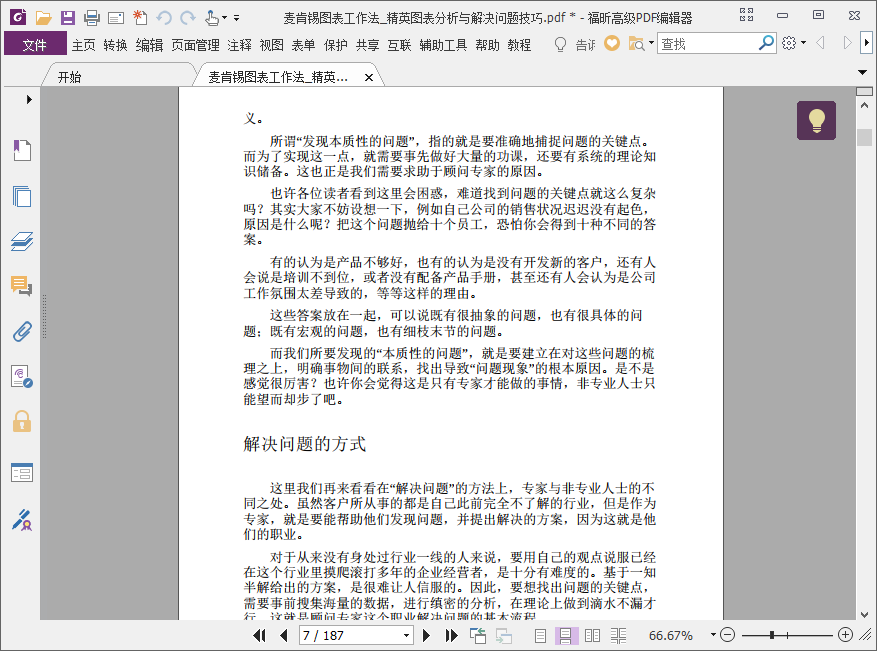Viewport: 877px width, 651px height.
Task: Open the hand mode dropdown arrow
Action: click(224, 18)
